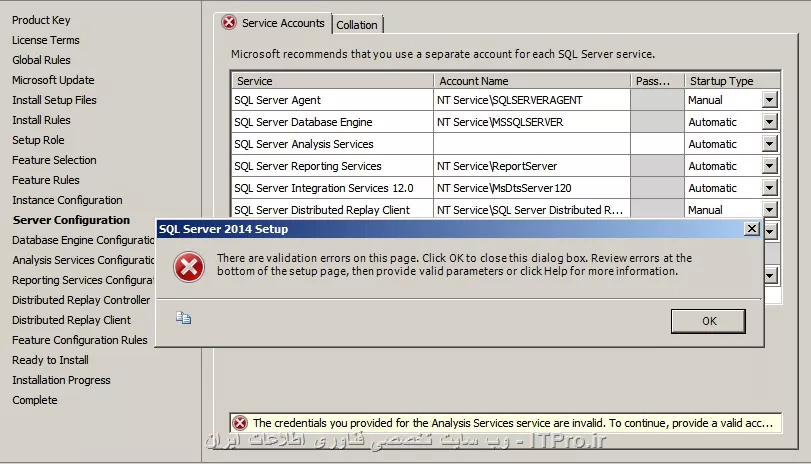Open Startup Type dropdown for Distributed Replay Client
811x464 pixels.
[x=769, y=209]
